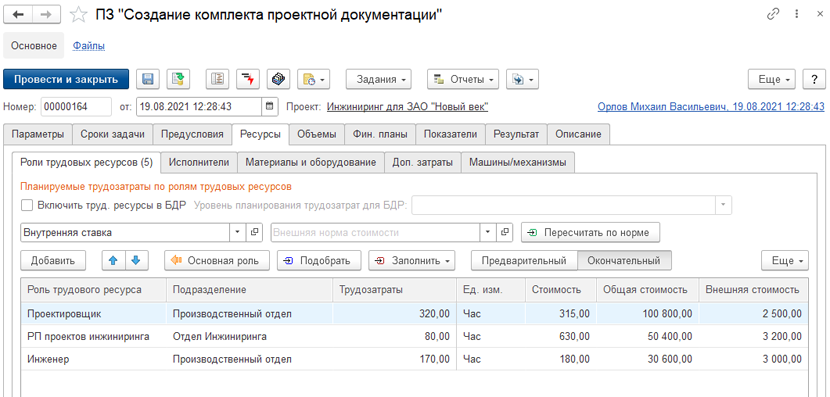Sort by the Трудозатраты column header
The height and width of the screenshot is (397, 830).
pos(394,290)
